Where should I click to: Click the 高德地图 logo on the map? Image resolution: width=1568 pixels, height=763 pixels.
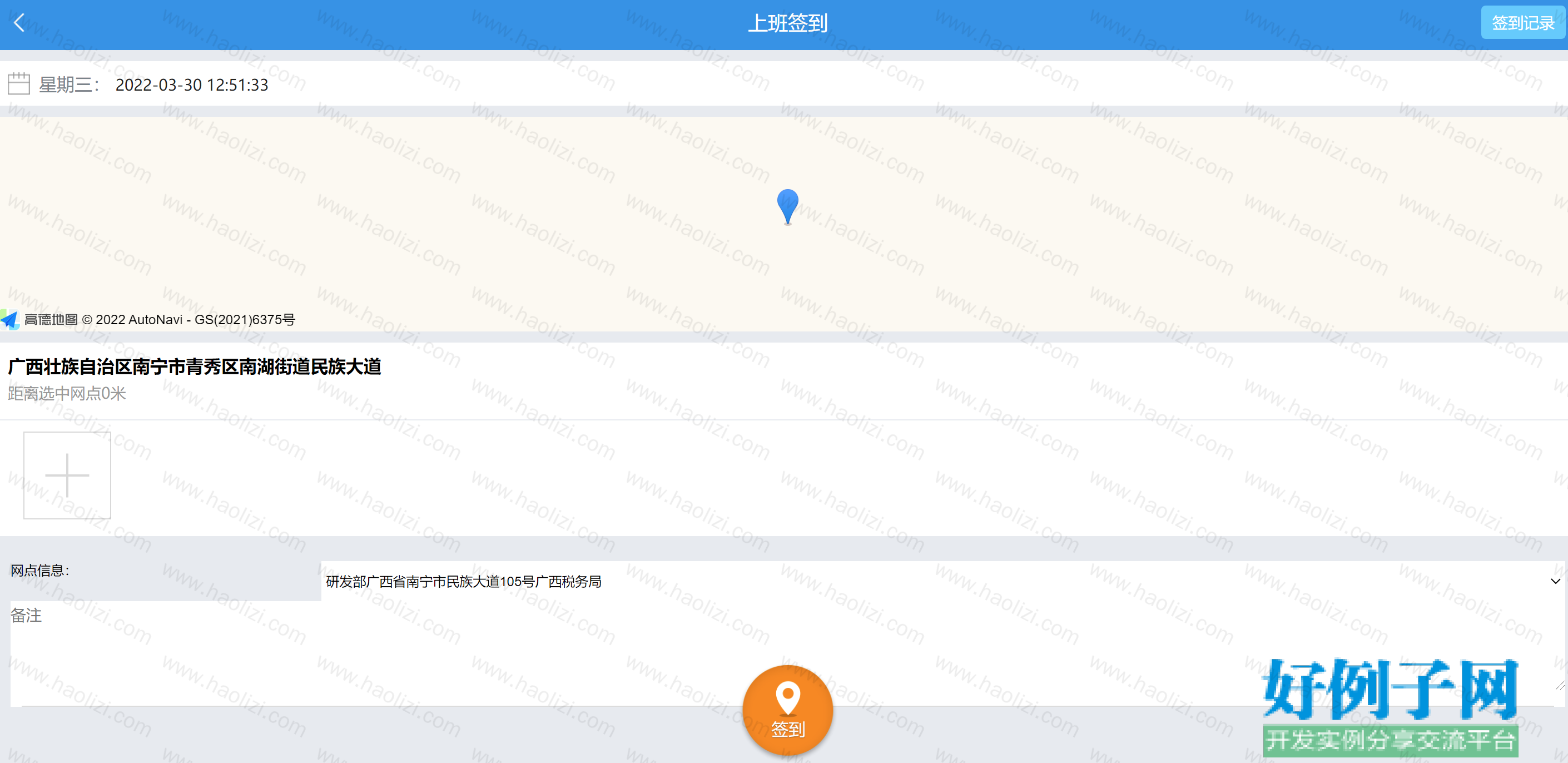click(40, 320)
